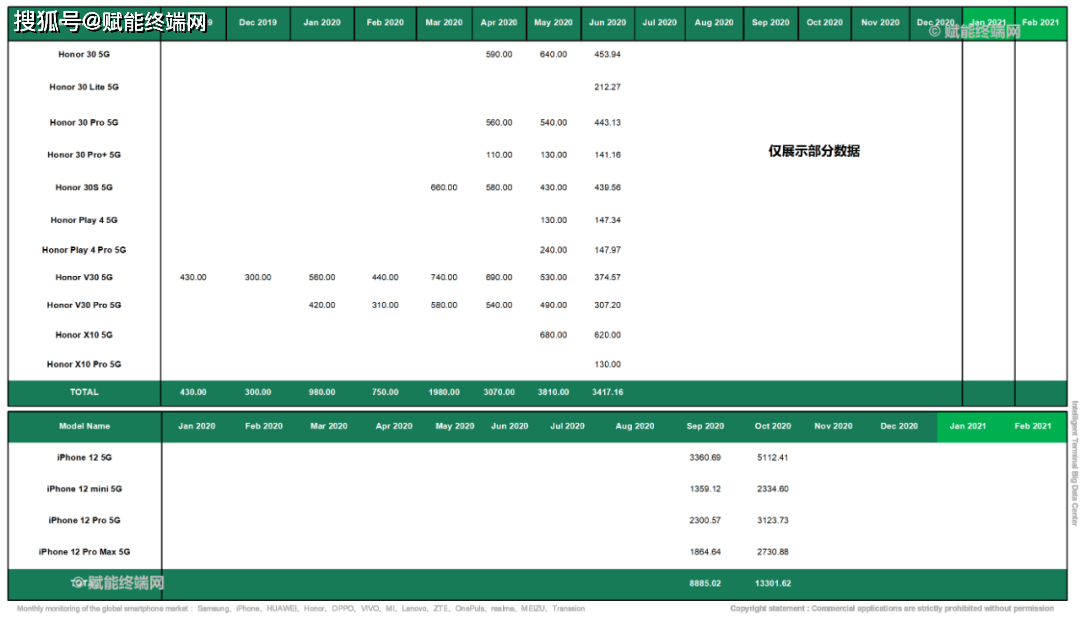Image resolution: width=1080 pixels, height=617 pixels.
Task: Select the green Jan 2021 header in the iPhone table
Action: click(967, 426)
